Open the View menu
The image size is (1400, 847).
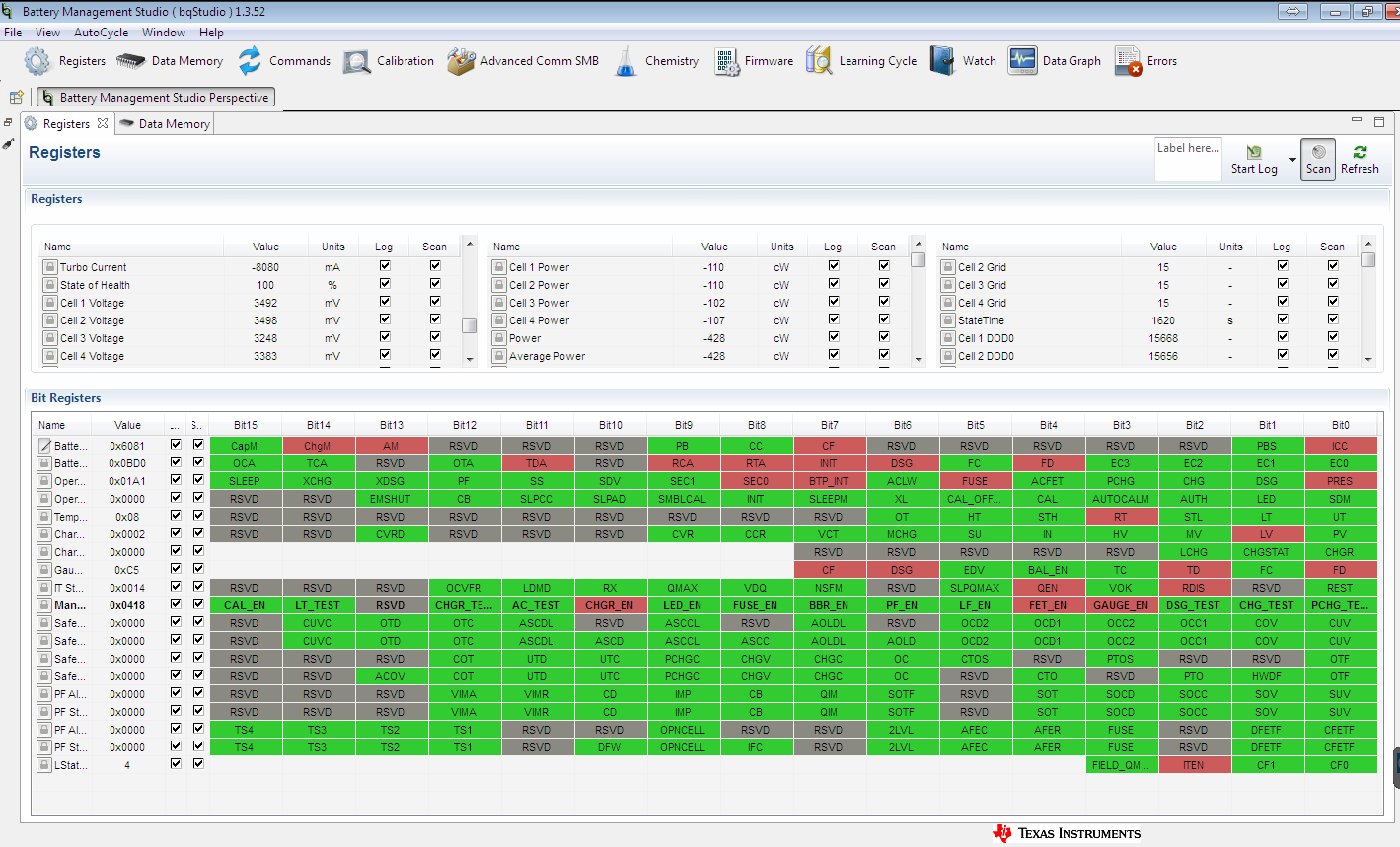coord(47,33)
